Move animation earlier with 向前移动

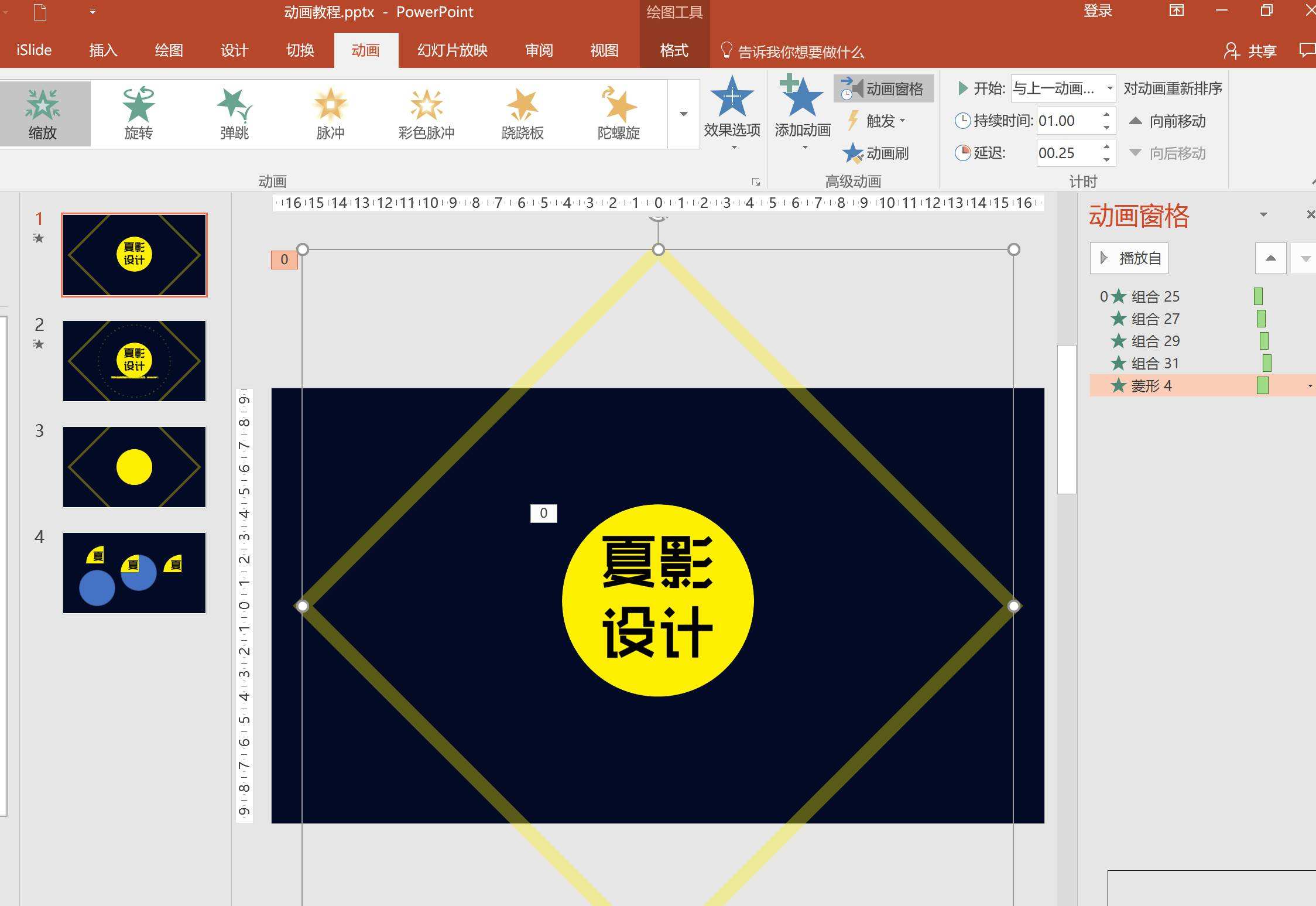1167,121
